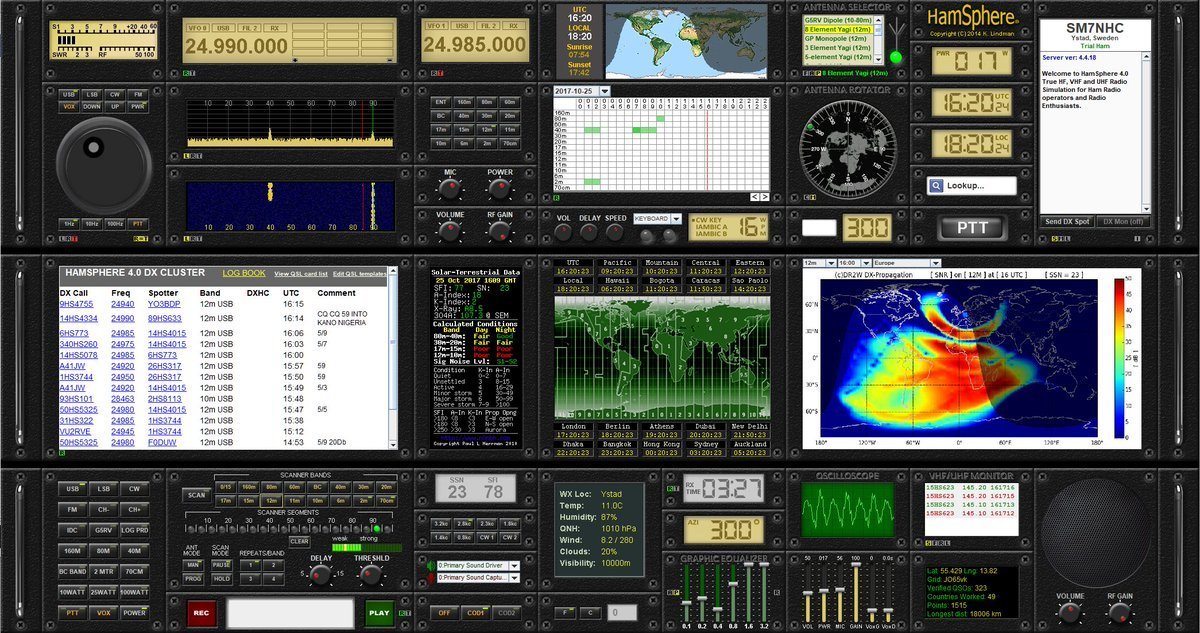Select 8 Element Yagi (12m) antenna
The width and height of the screenshot is (1200, 633).
(x=840, y=30)
